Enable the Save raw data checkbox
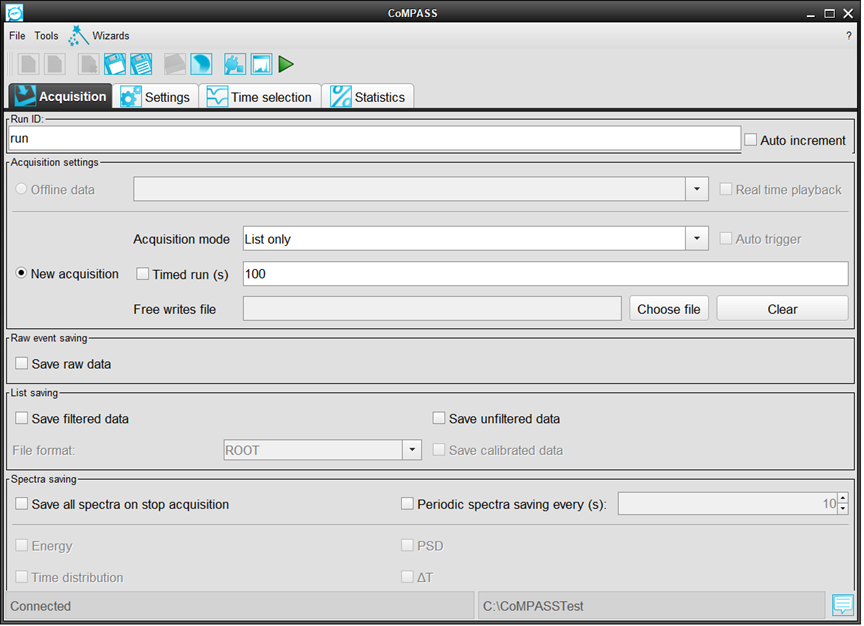The image size is (864, 626). (x=21, y=363)
